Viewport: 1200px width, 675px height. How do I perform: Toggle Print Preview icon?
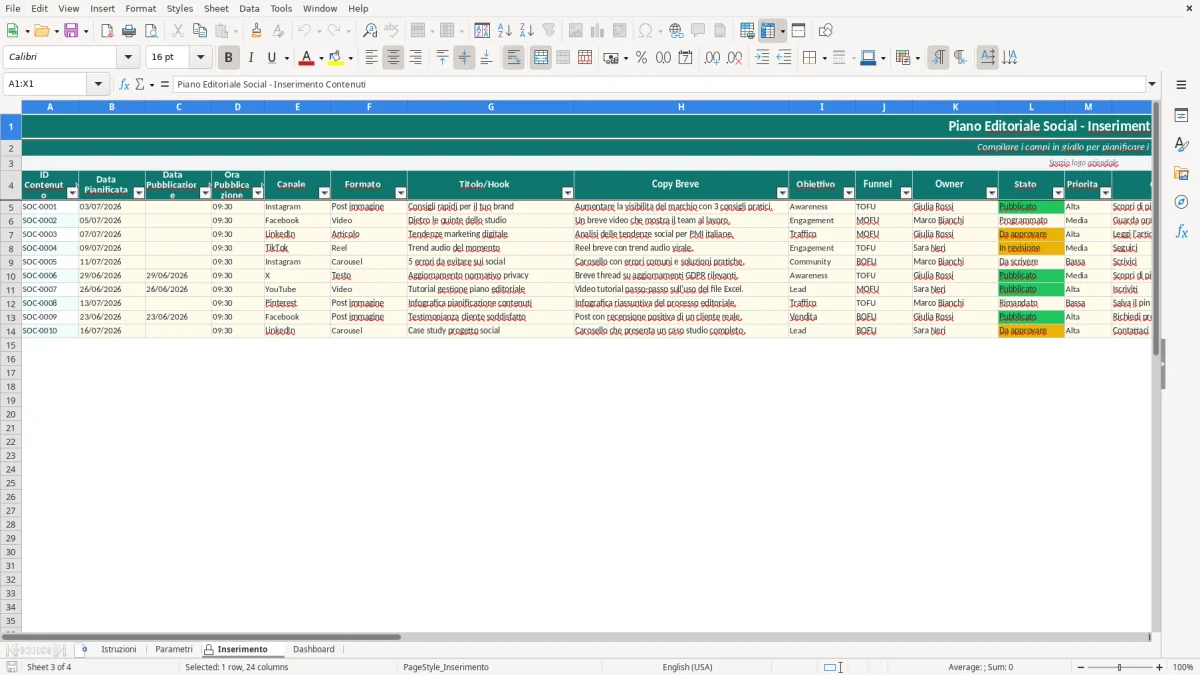click(151, 31)
